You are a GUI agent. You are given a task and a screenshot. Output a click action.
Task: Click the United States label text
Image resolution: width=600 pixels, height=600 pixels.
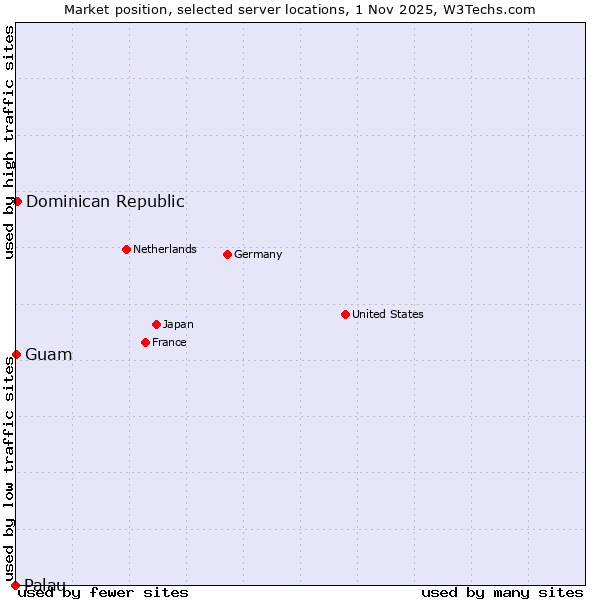coord(387,314)
